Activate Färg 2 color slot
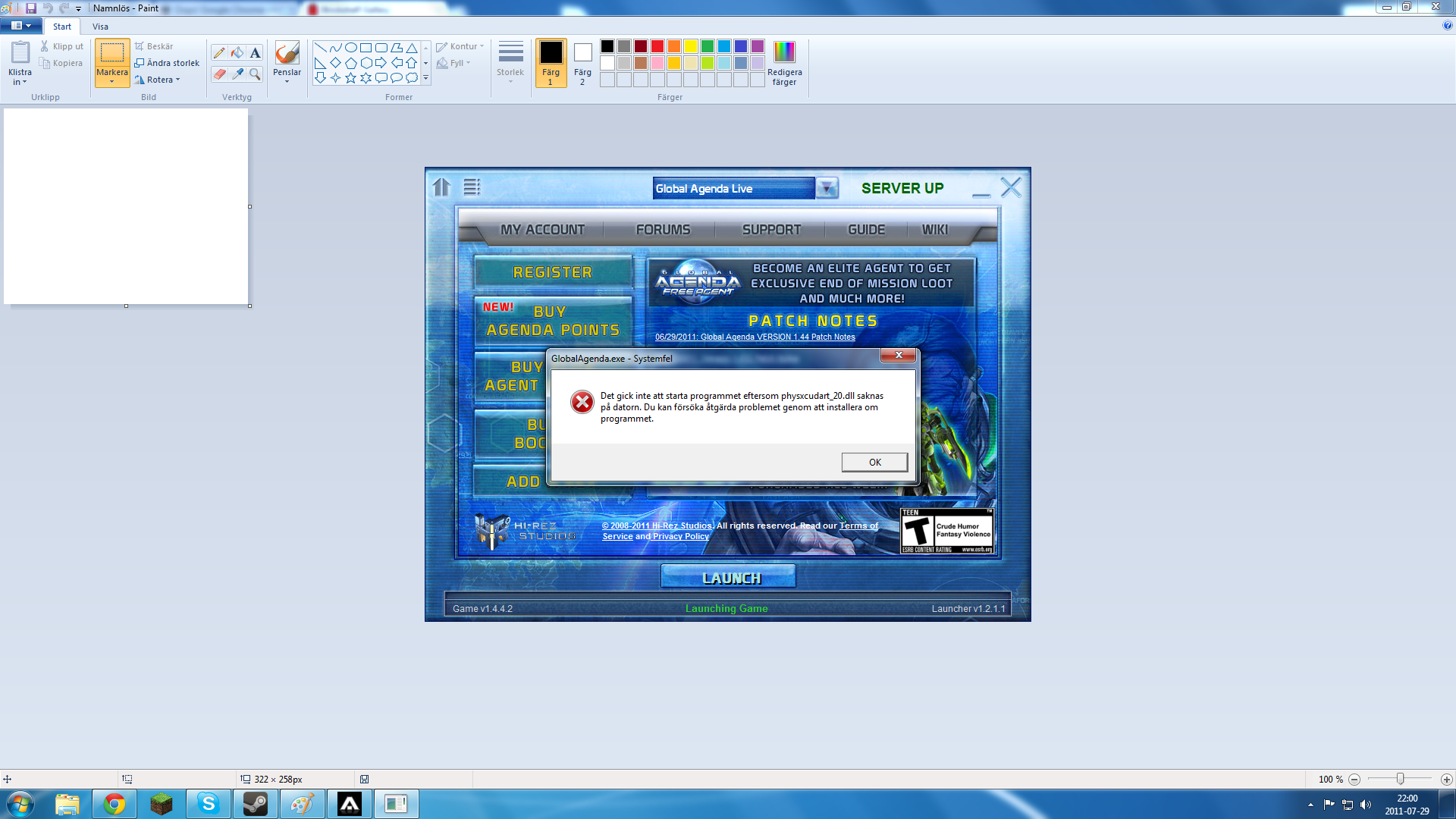Viewport: 1456px width, 819px height. (582, 63)
